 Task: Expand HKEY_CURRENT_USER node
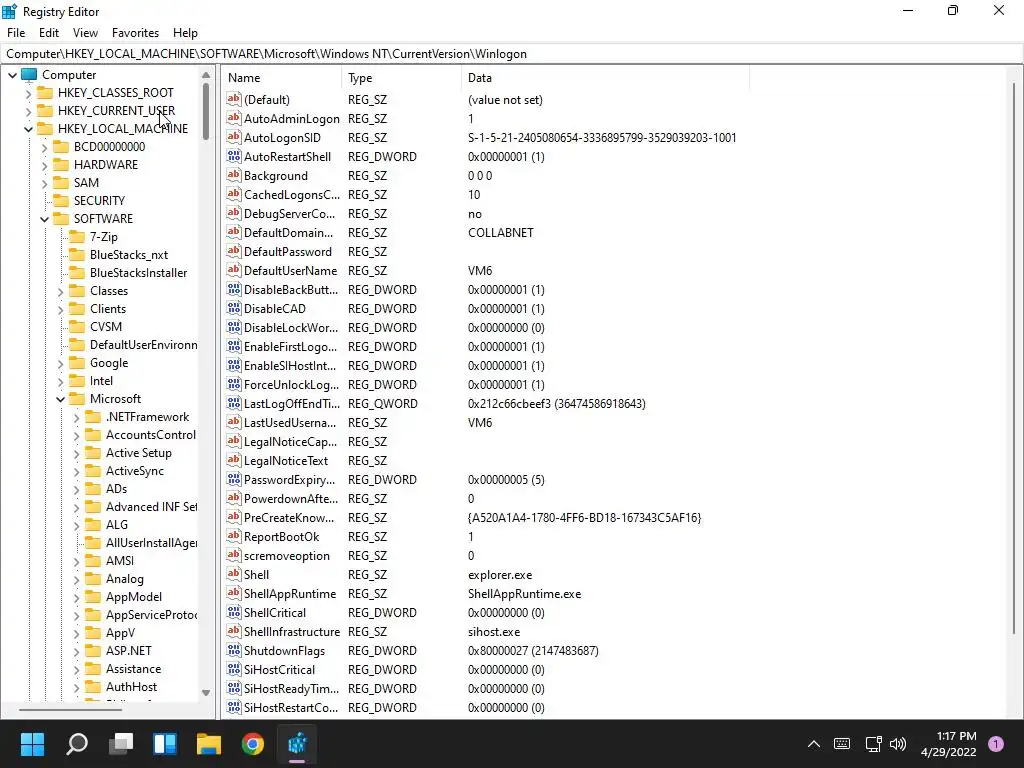pos(28,111)
